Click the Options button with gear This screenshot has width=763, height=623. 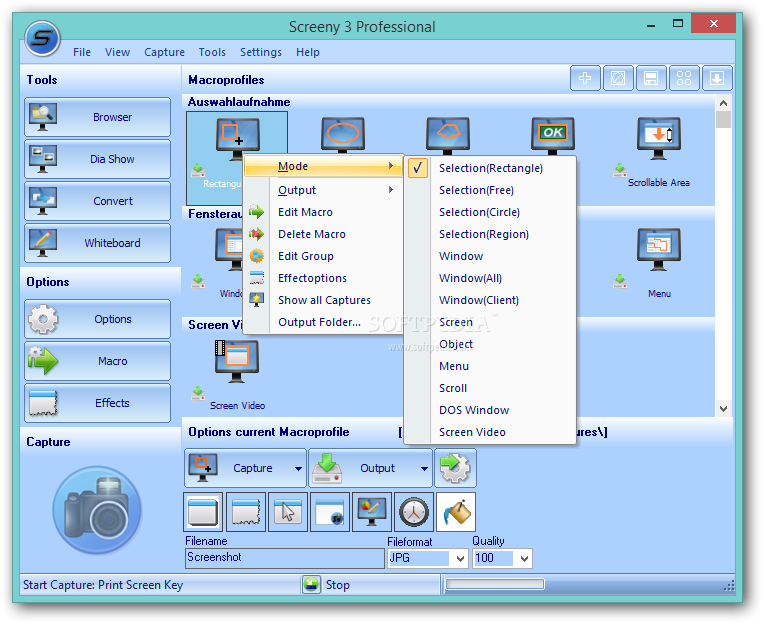[97, 319]
